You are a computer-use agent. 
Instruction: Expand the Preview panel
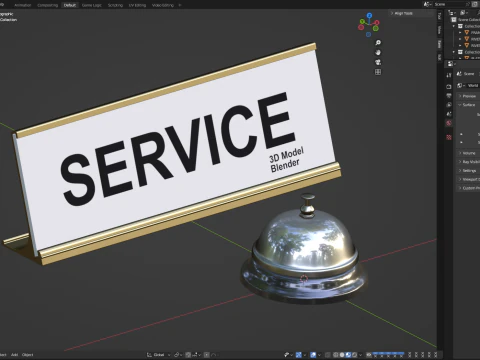point(468,96)
